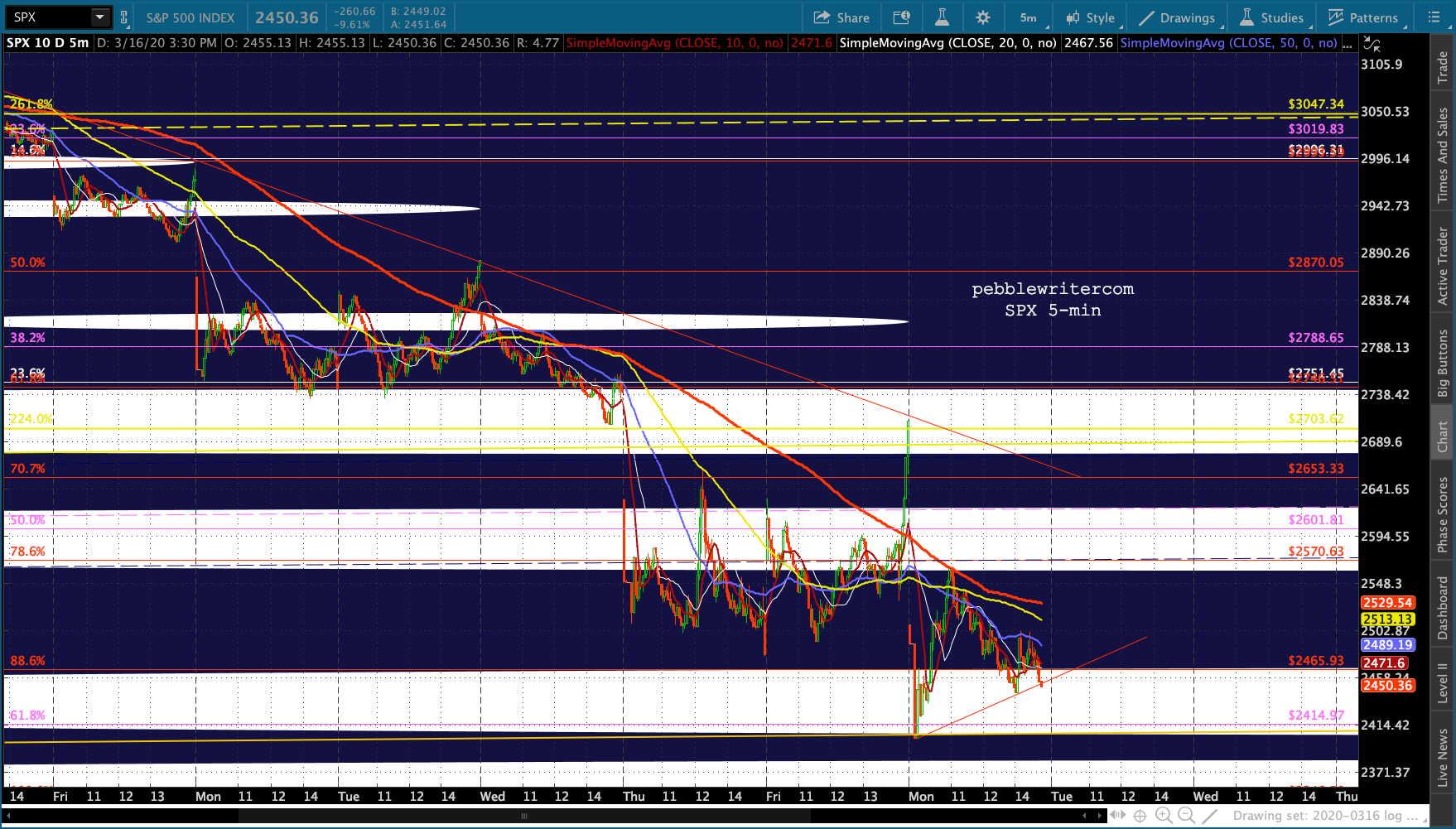Toggle the horizontal expand-compress arrows

coord(1116,816)
